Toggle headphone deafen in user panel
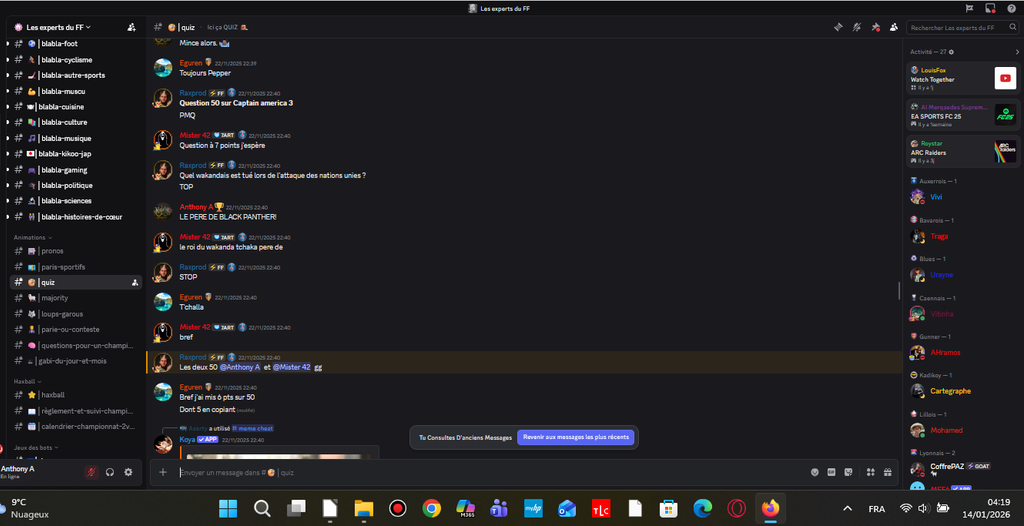Image resolution: width=1024 pixels, height=526 pixels. [110, 472]
